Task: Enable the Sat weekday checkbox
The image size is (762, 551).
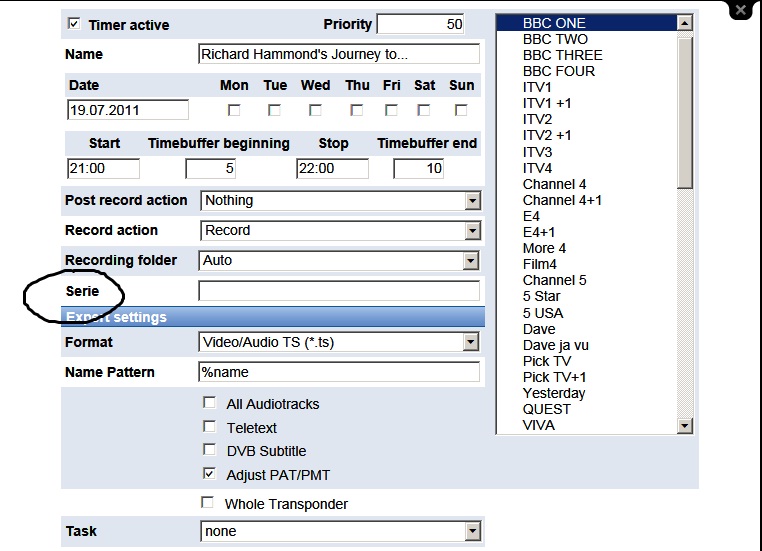Action: click(423, 110)
